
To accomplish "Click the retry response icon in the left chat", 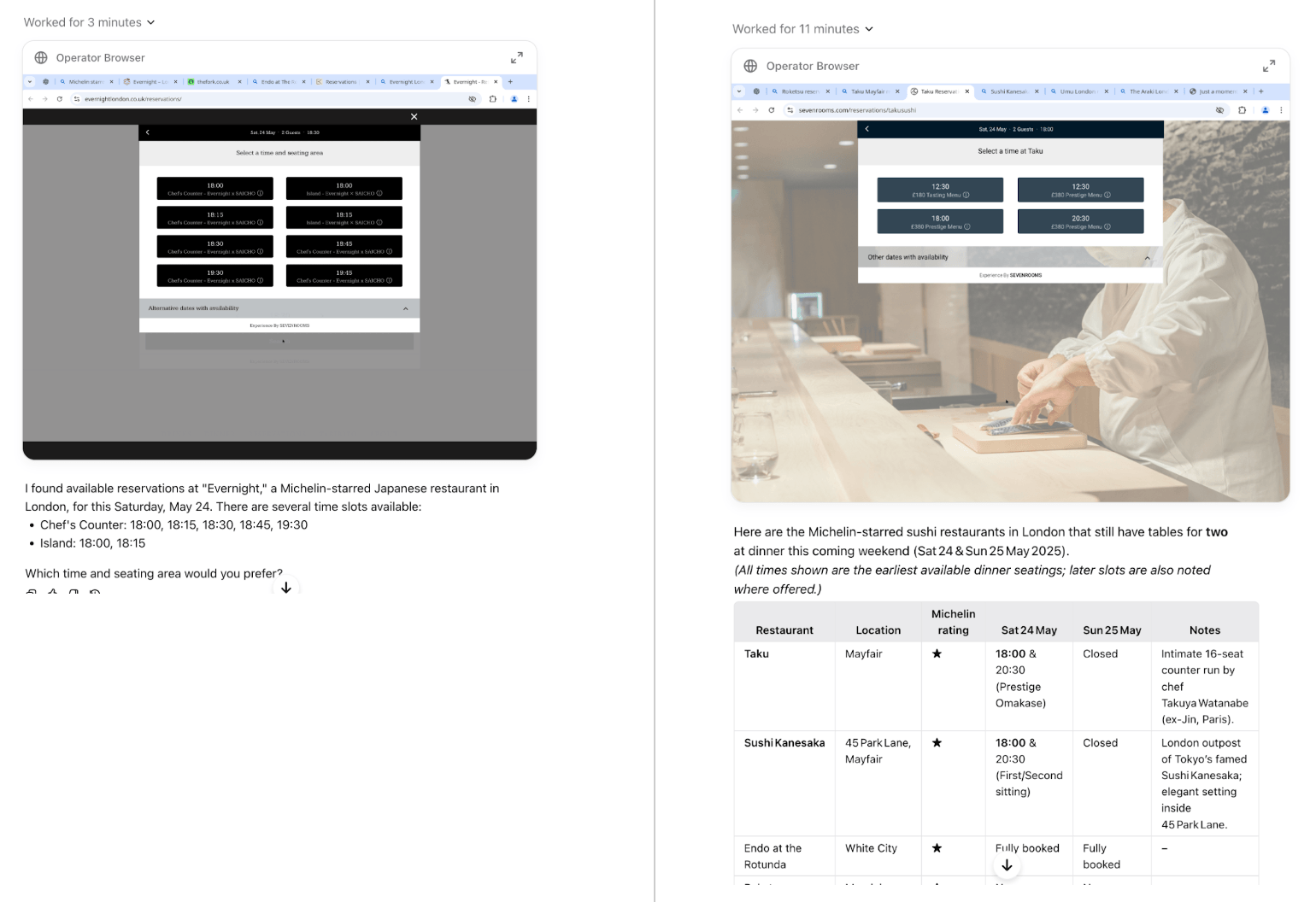I will [95, 594].
